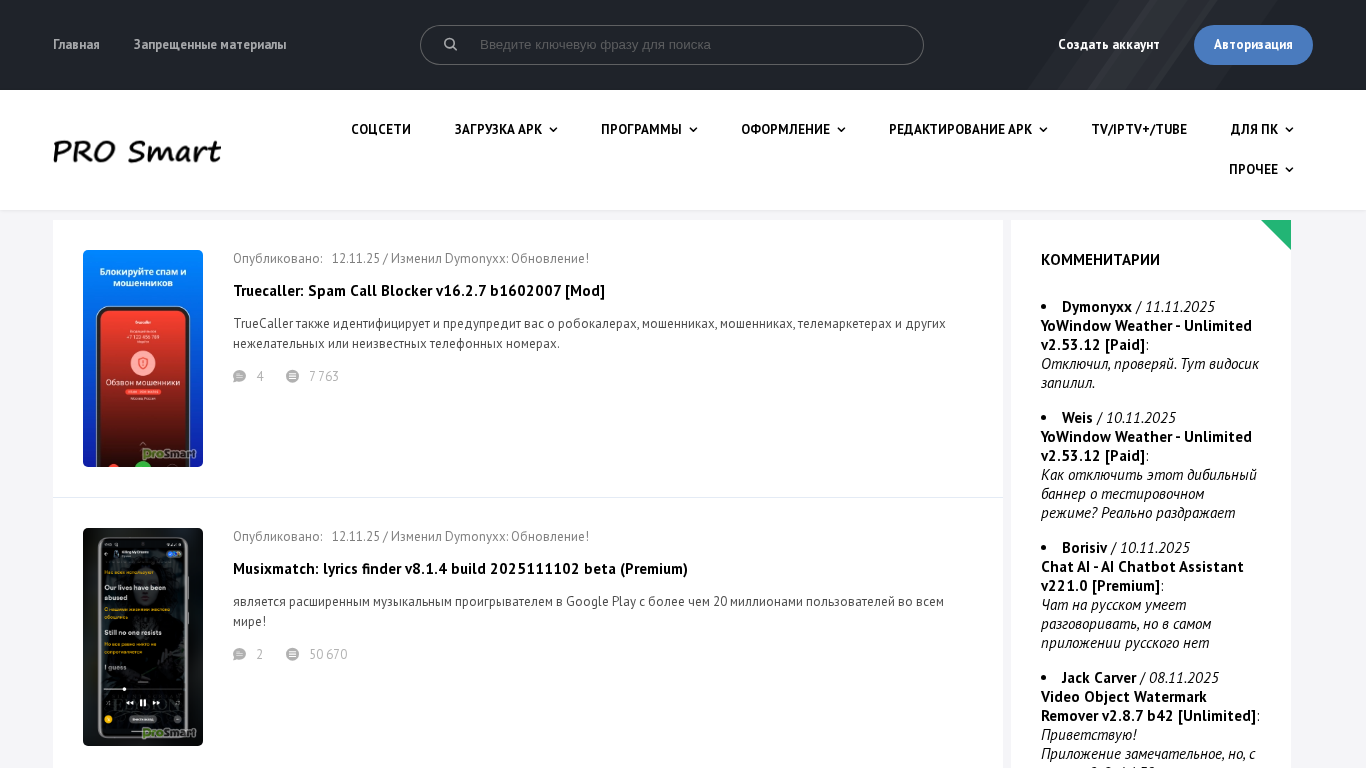Go to the Соцсети menu item
Viewport: 1366px width, 768px height.
pyautogui.click(x=381, y=130)
